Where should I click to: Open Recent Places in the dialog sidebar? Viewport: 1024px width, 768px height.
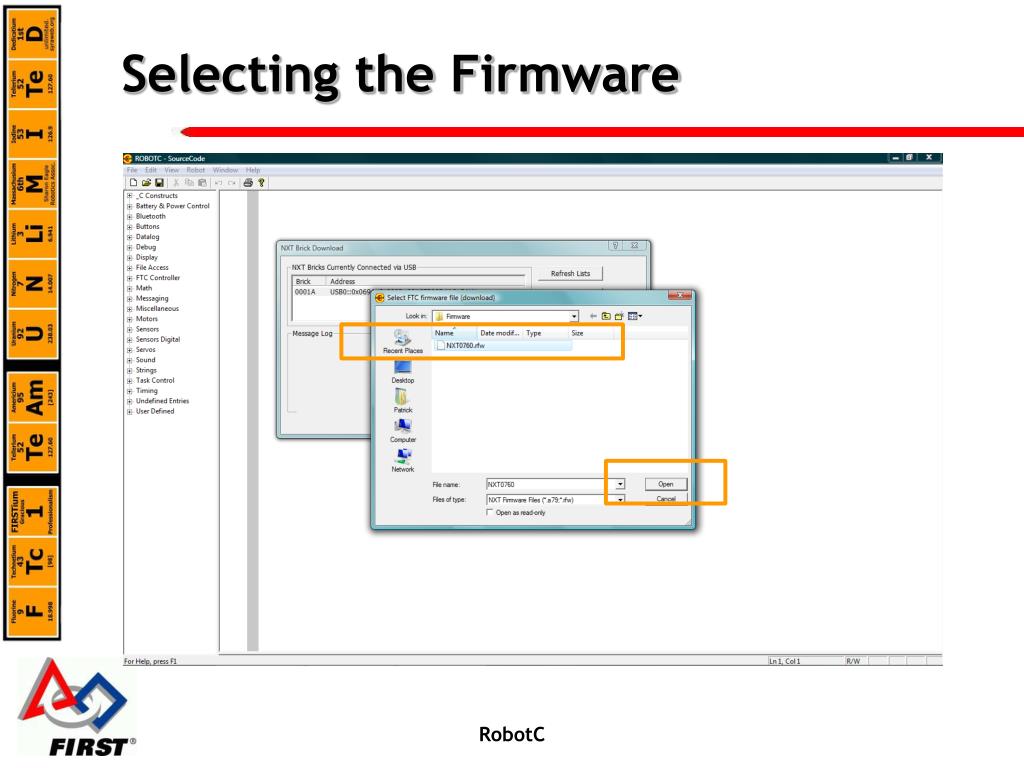403,342
